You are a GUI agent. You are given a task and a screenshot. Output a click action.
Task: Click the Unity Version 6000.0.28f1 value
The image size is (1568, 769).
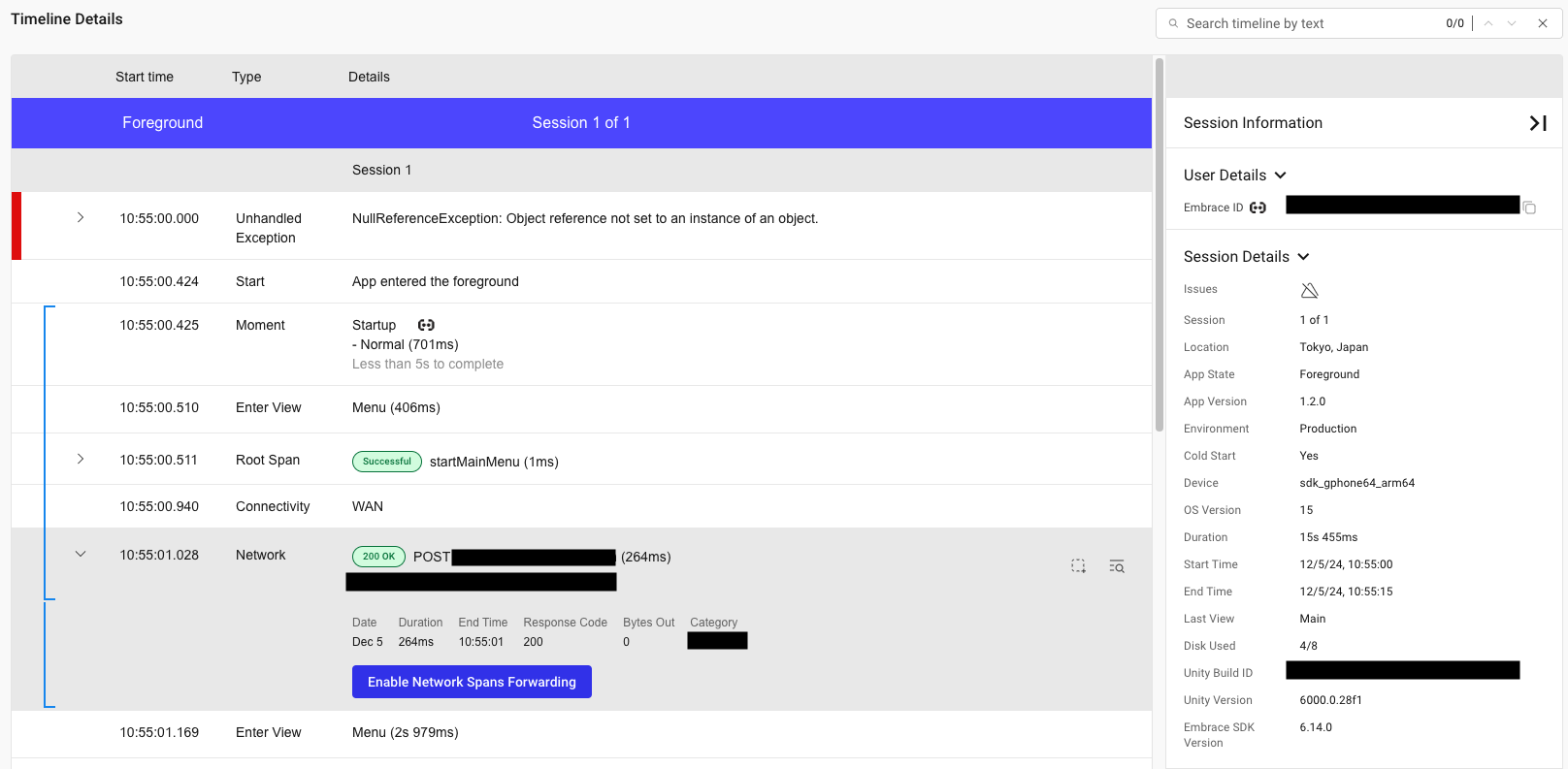[1331, 700]
